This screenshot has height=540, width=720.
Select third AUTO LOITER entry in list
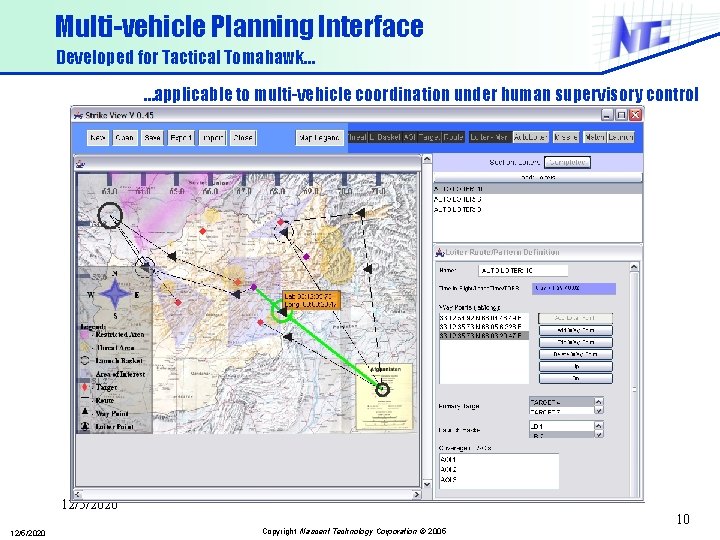[538, 209]
